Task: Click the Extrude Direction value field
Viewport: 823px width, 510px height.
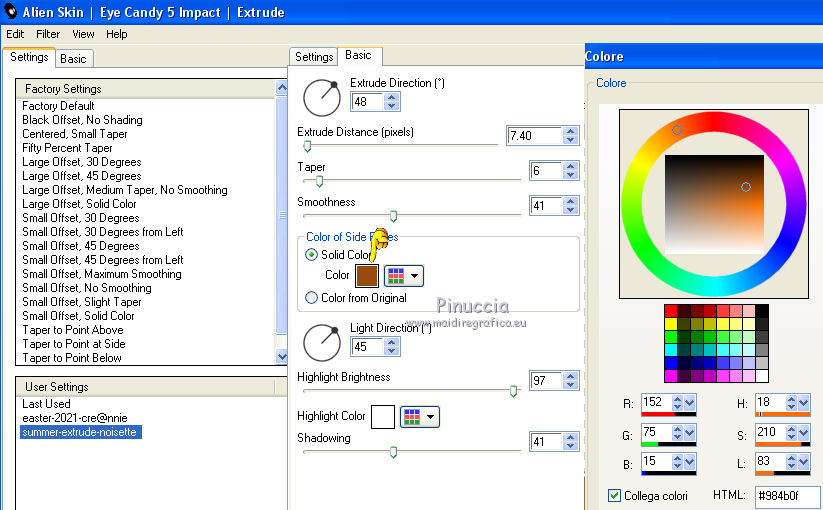Action: tap(367, 101)
